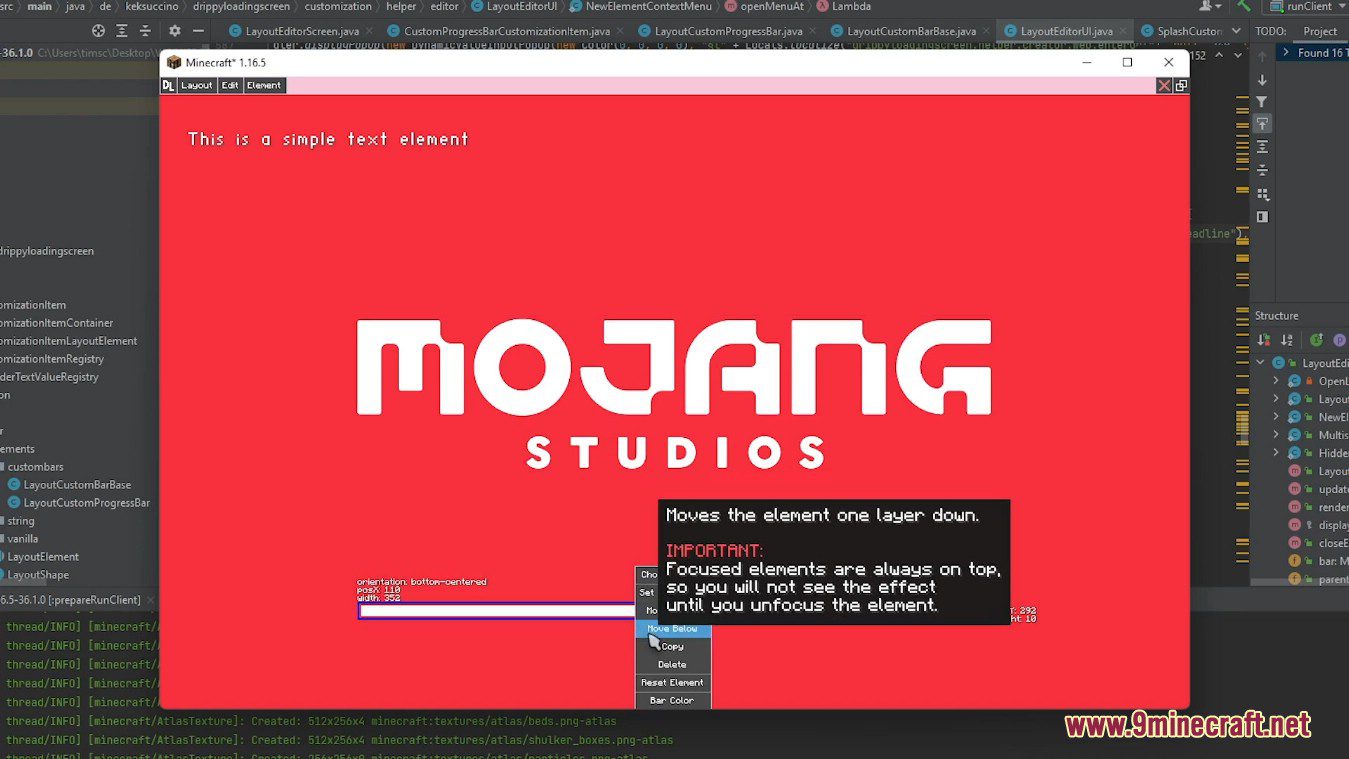This screenshot has width=1349, height=759.
Task: Toggle the autoscroll to source icon in TODO toolbar
Action: [x=1262, y=124]
